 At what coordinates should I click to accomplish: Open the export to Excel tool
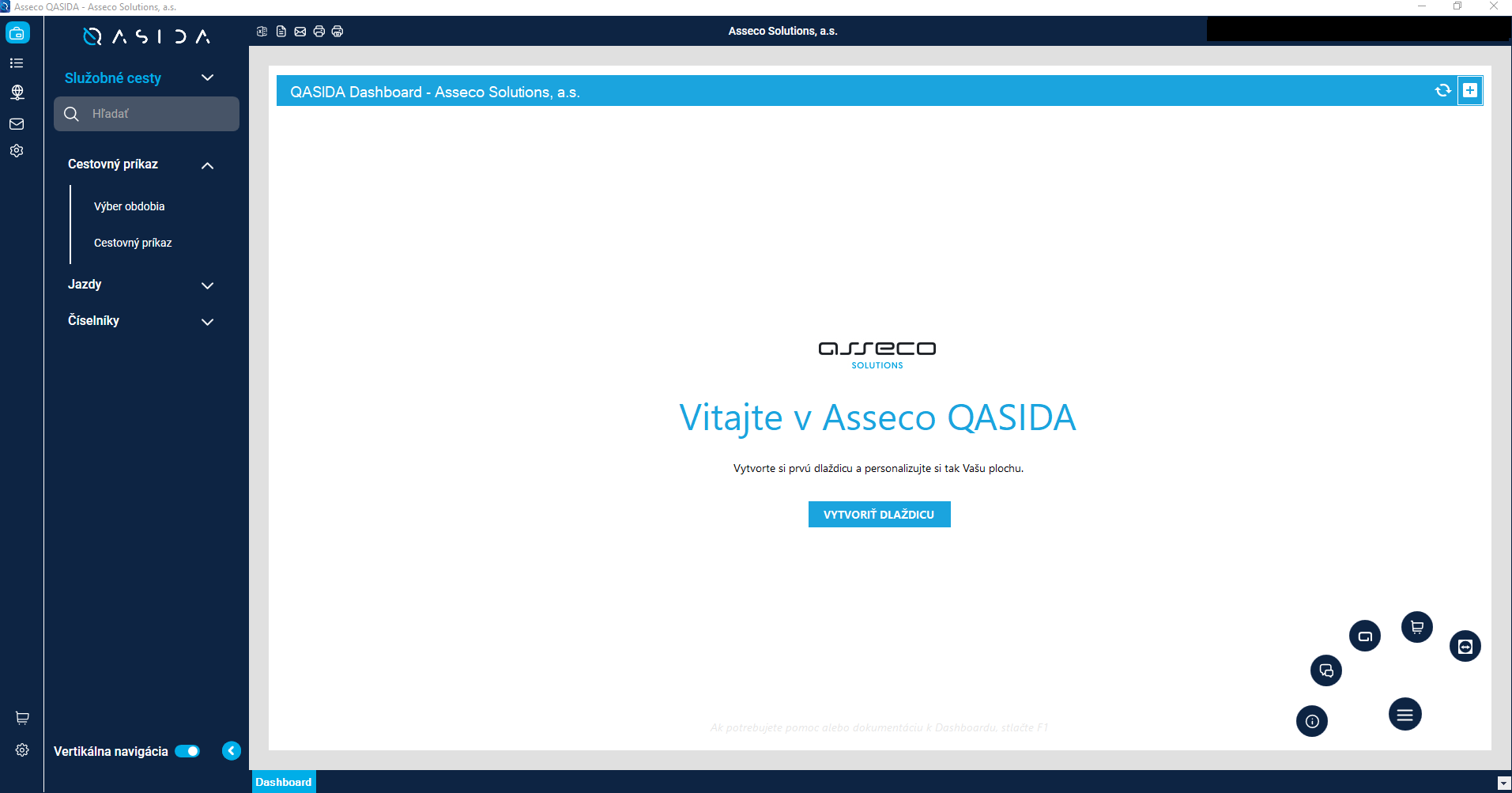(262, 32)
